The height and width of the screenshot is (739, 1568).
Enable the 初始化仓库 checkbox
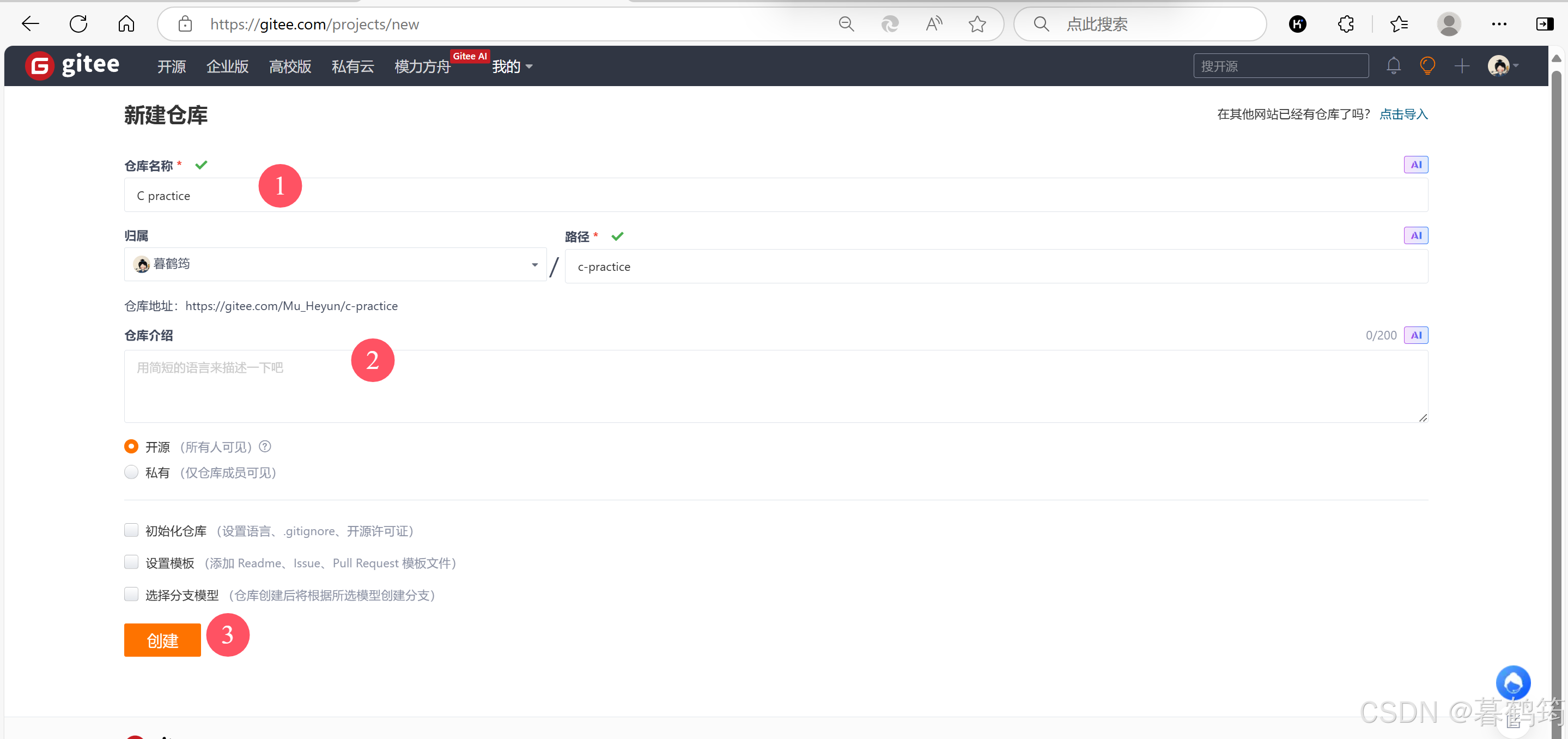tap(131, 530)
